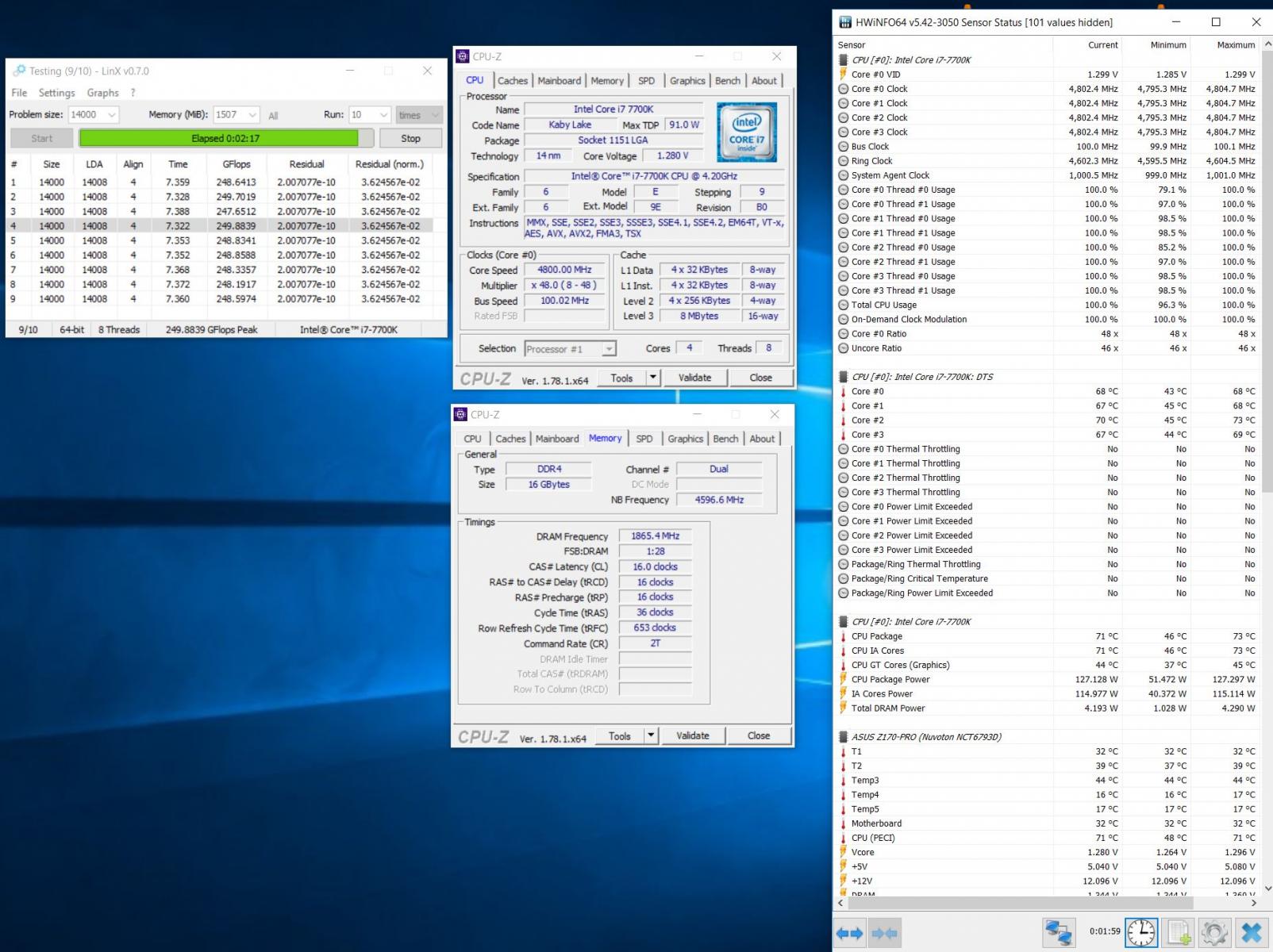The height and width of the screenshot is (952, 1273).
Task: Open the Memory (MiB) dropdown in LinX
Action: coord(252,115)
